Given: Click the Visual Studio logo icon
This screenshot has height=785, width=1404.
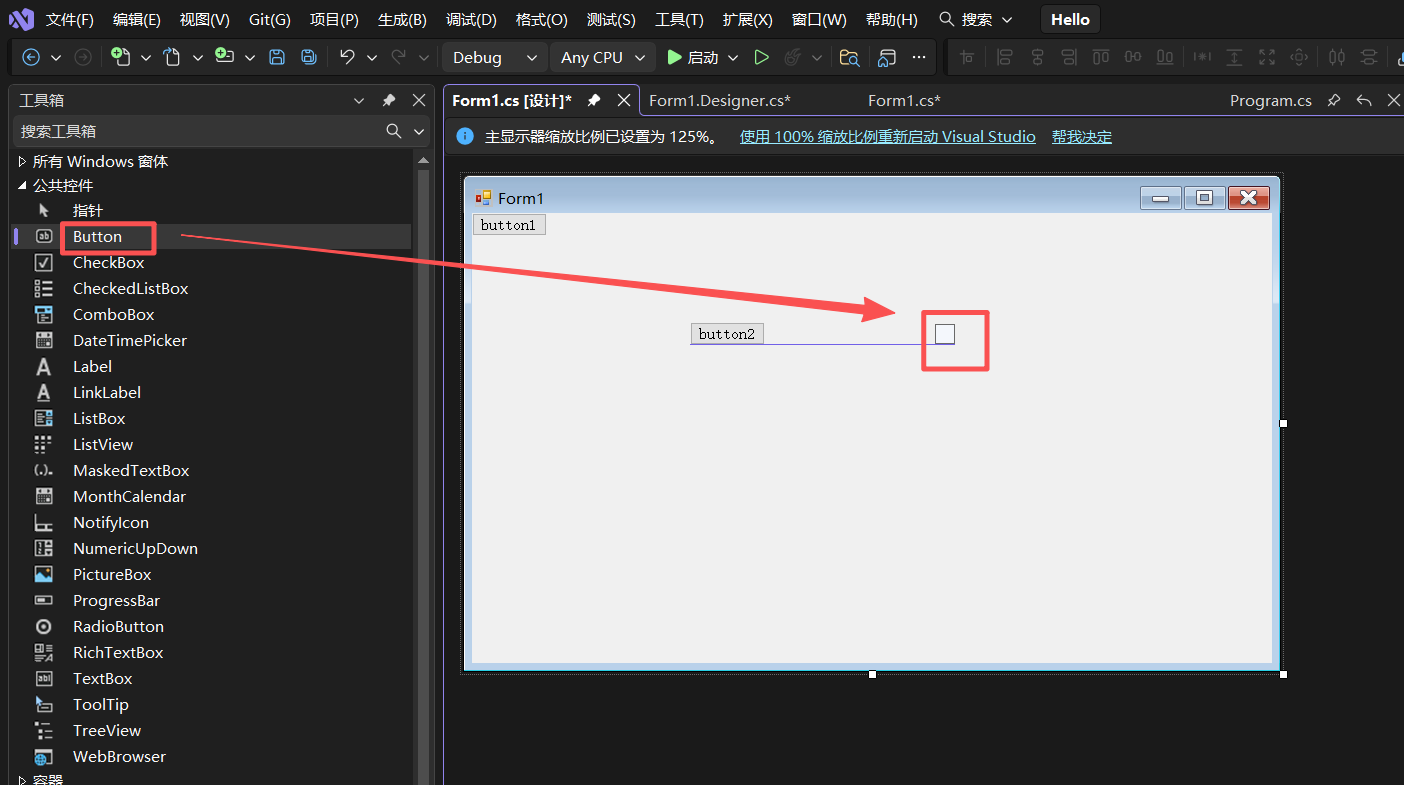Looking at the screenshot, I should click(21, 19).
